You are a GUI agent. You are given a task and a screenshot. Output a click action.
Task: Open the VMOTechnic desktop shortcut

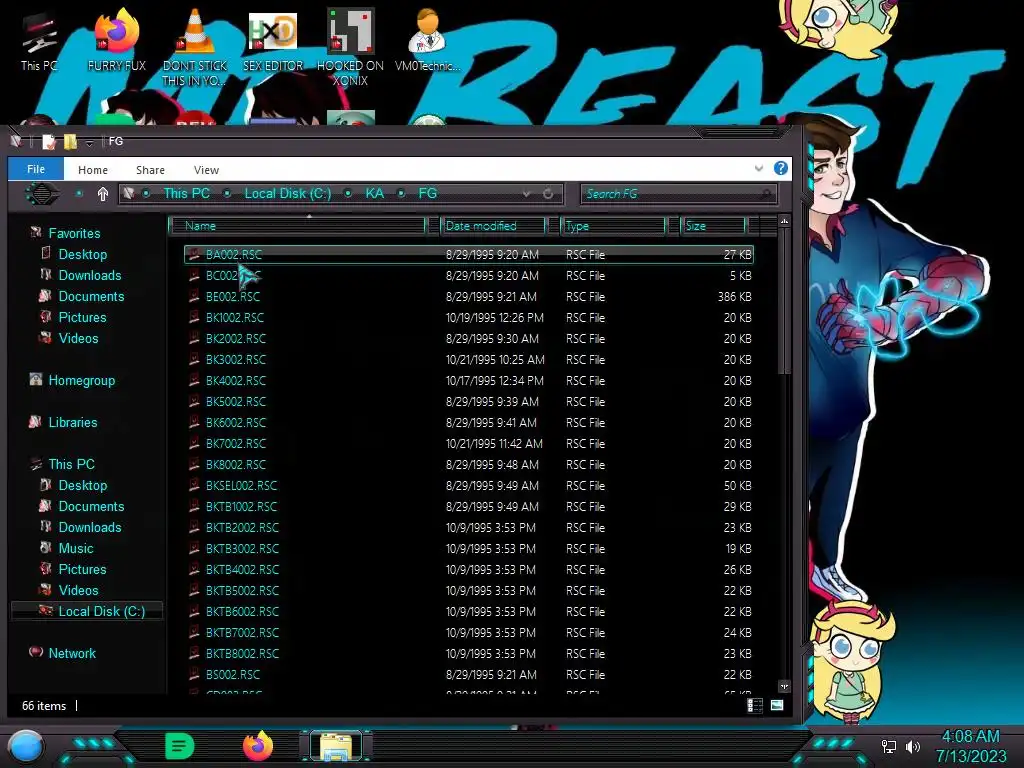(427, 41)
